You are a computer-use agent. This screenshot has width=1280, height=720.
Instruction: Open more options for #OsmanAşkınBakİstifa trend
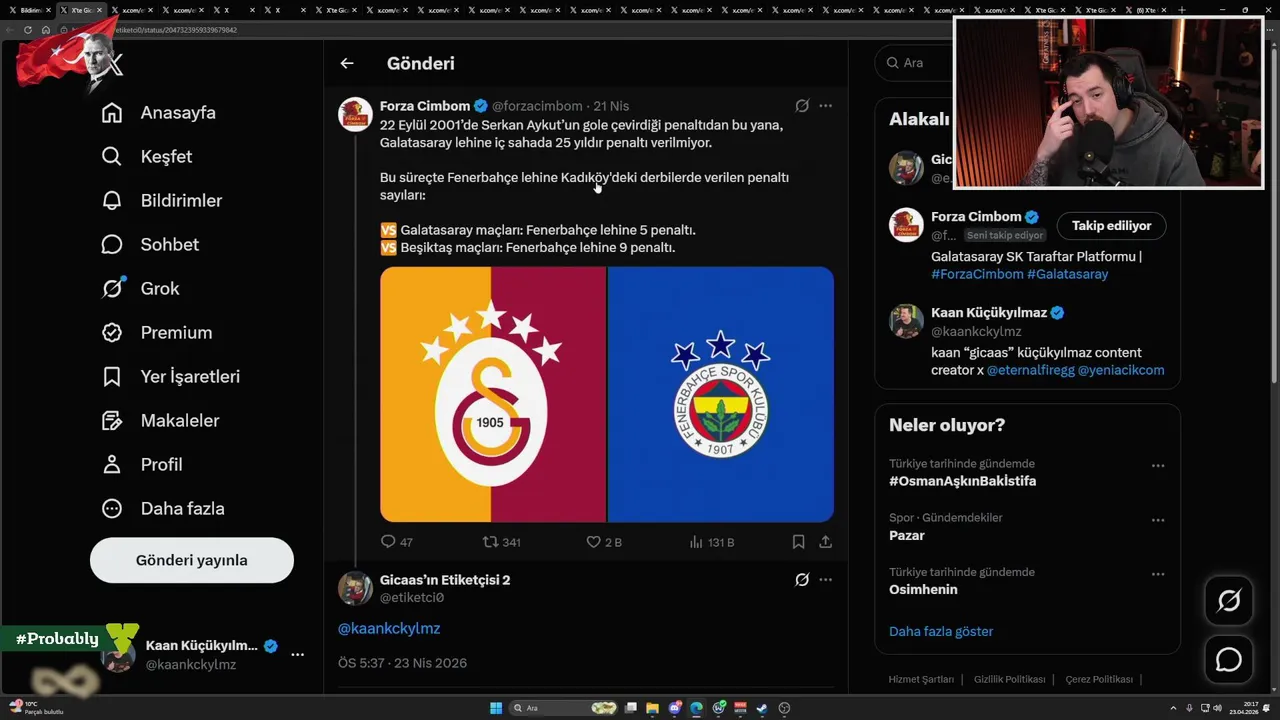coord(1158,466)
